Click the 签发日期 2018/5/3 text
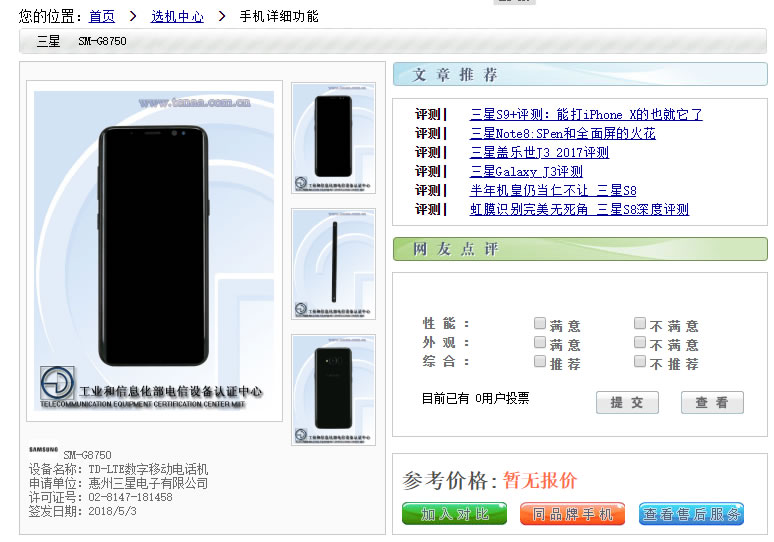774x542 pixels. (x=82, y=511)
